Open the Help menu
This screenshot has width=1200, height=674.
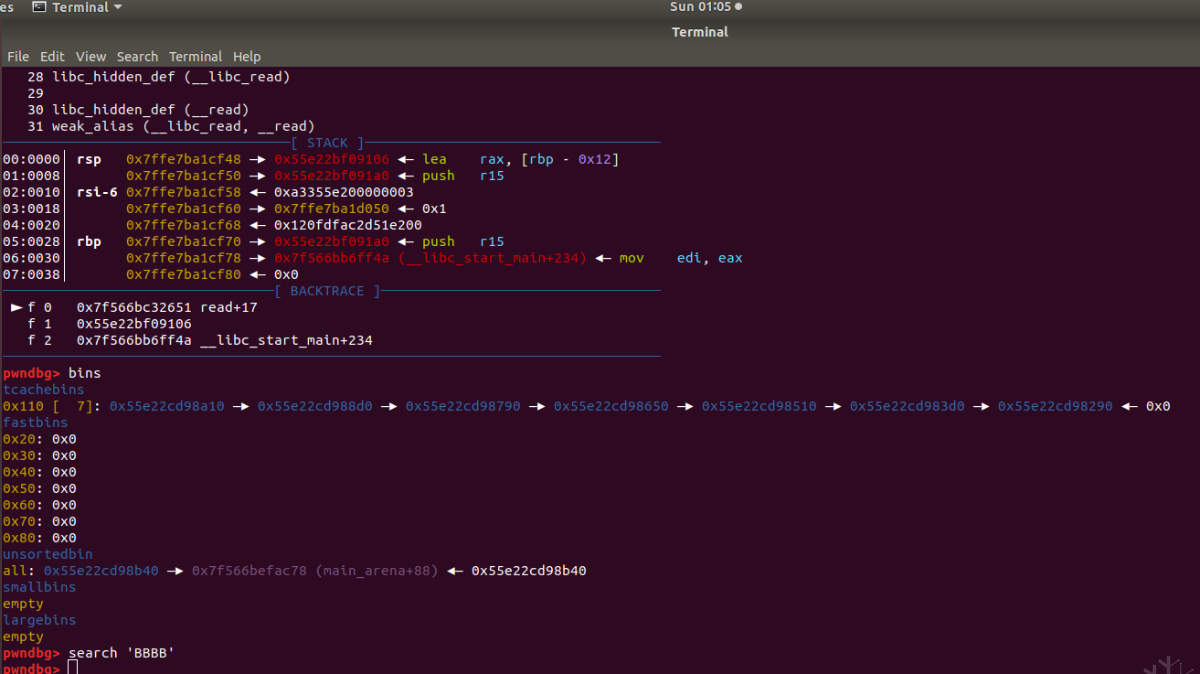coord(246,57)
